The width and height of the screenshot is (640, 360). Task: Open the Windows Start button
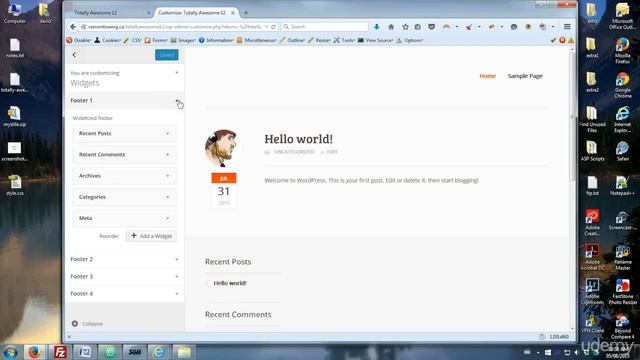(11, 352)
